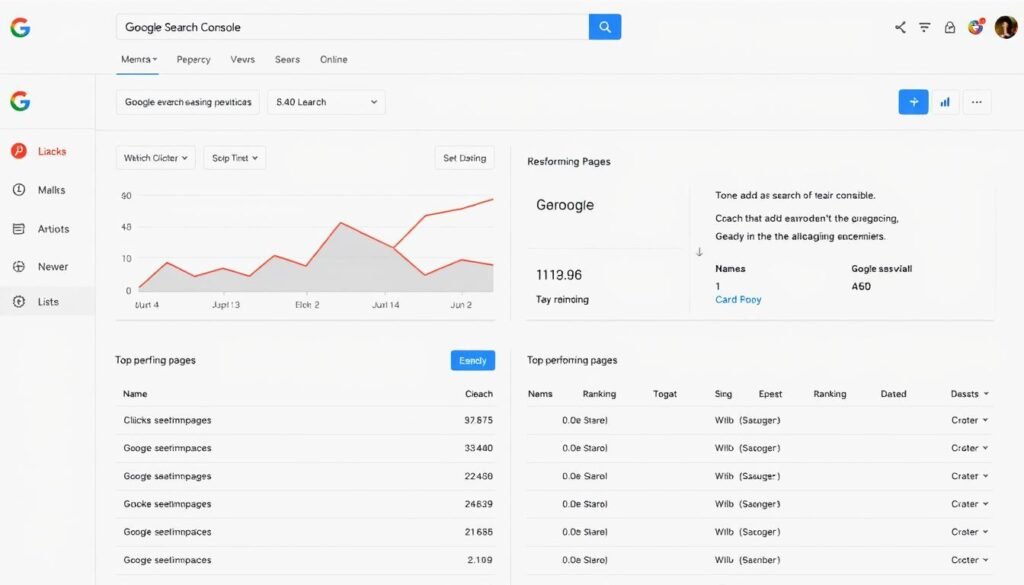Click the lock icon in the top-right toolbar
Viewport: 1024px width, 585px height.
[949, 27]
